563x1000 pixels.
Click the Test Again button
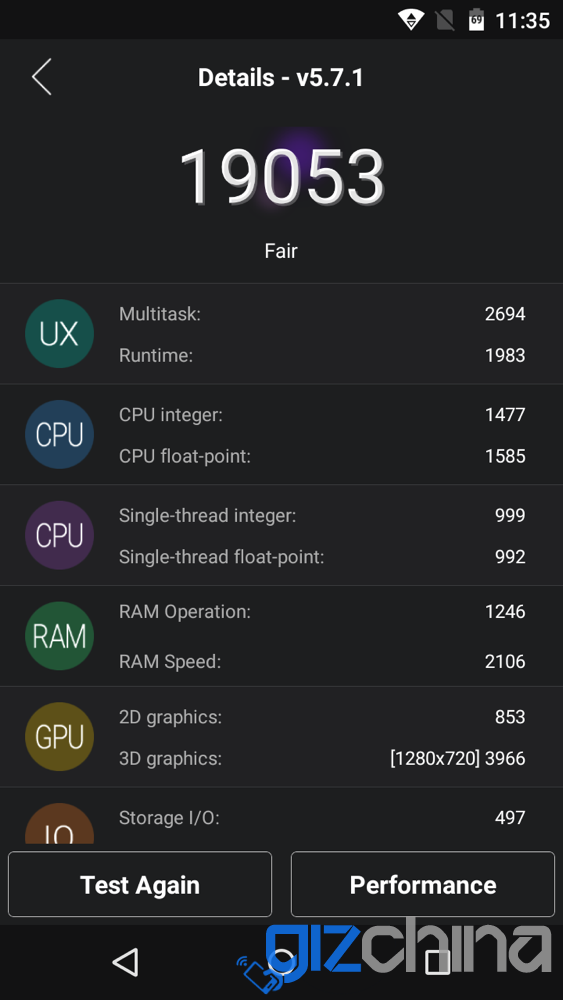click(x=140, y=885)
